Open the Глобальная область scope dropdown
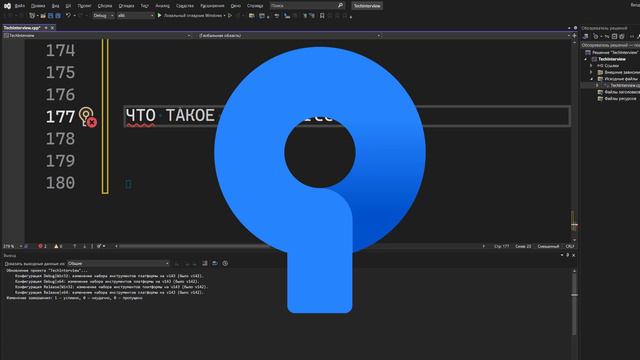 coord(289,36)
